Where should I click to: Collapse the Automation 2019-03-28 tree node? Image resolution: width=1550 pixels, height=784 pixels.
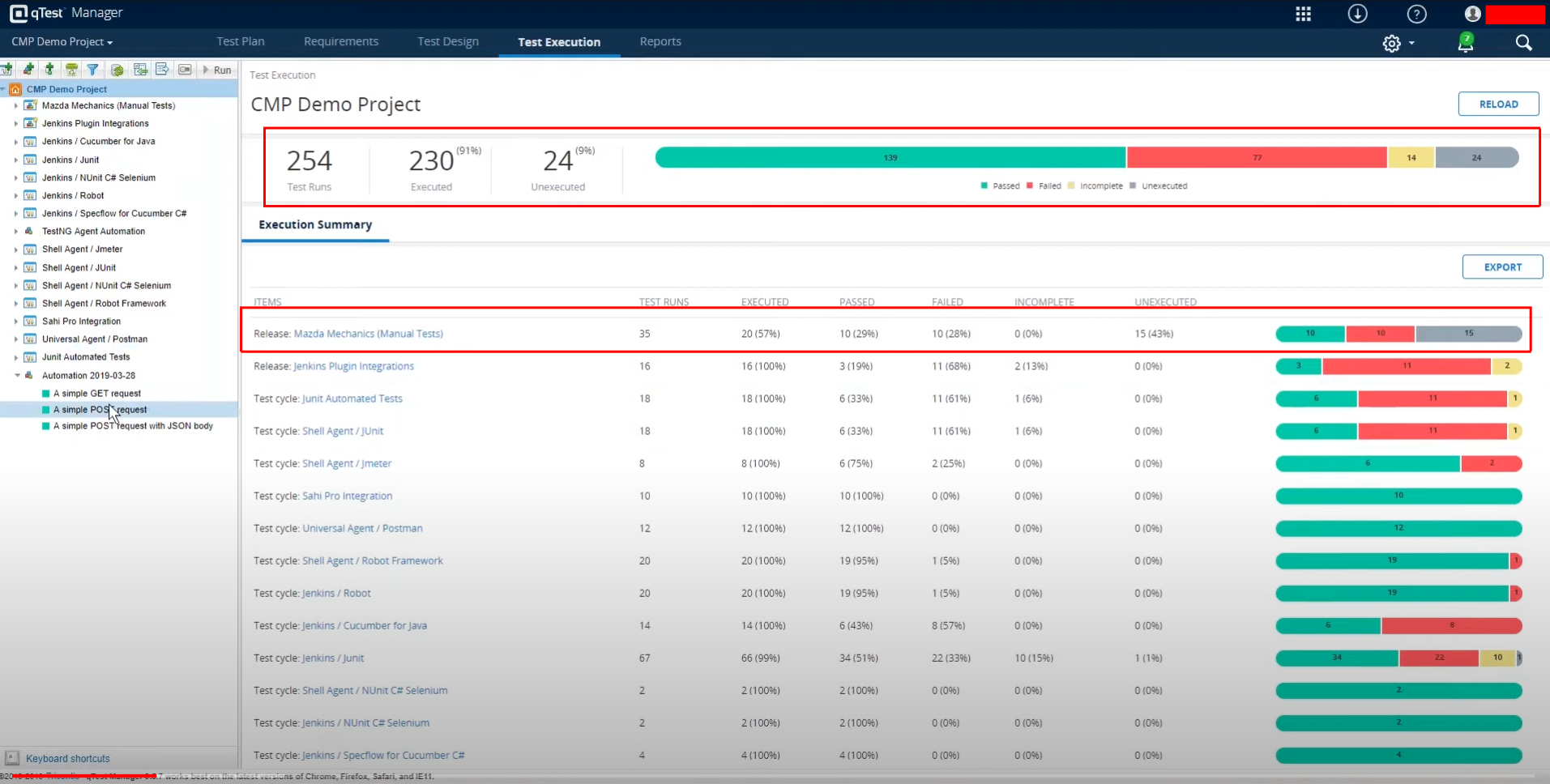pyautogui.click(x=17, y=376)
